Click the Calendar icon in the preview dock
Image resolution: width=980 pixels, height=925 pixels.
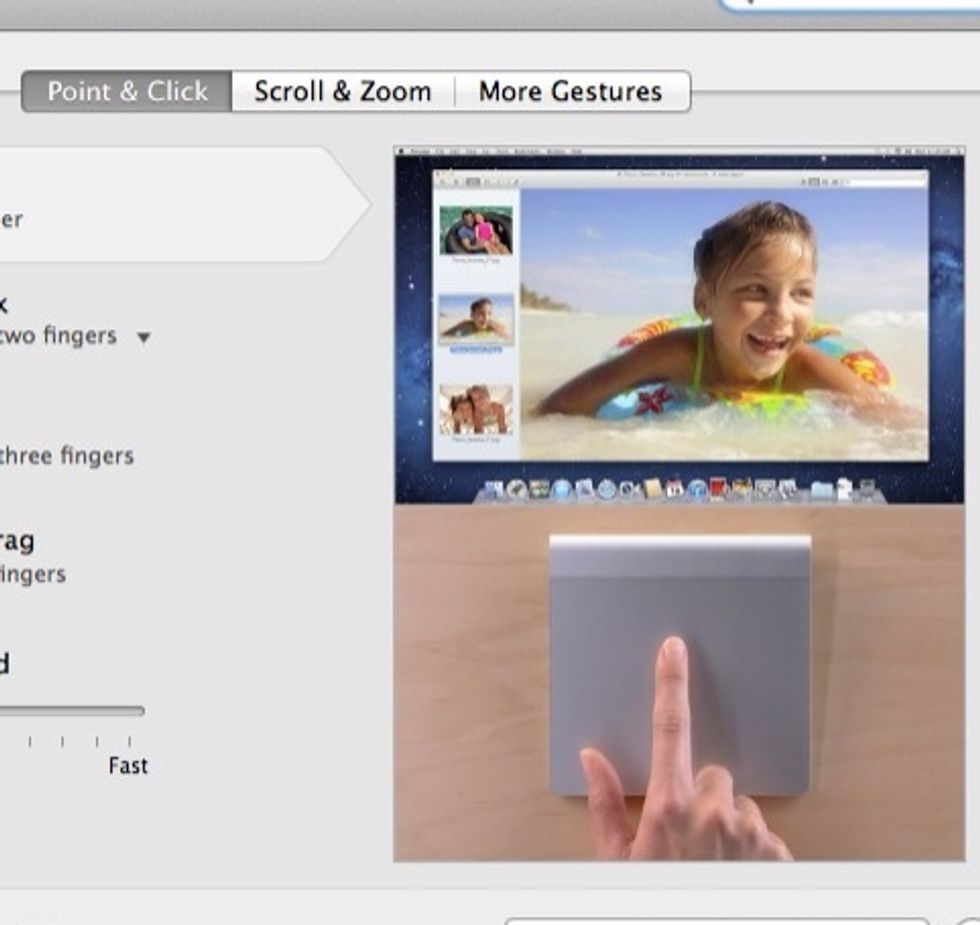tap(675, 490)
